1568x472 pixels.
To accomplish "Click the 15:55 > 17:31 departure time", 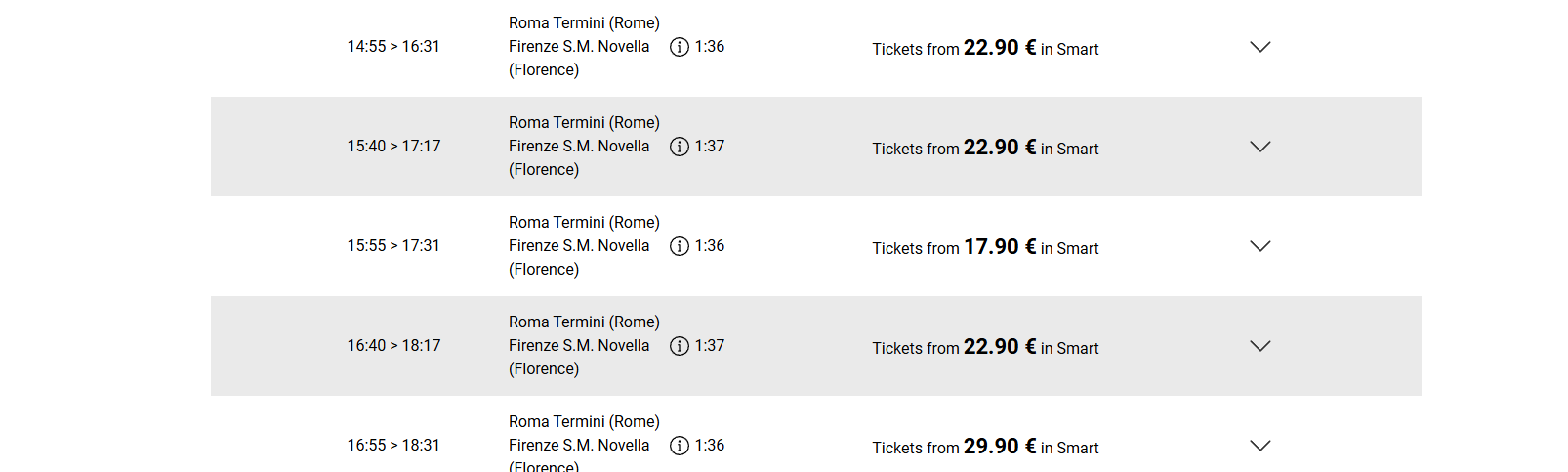I will tap(393, 246).
